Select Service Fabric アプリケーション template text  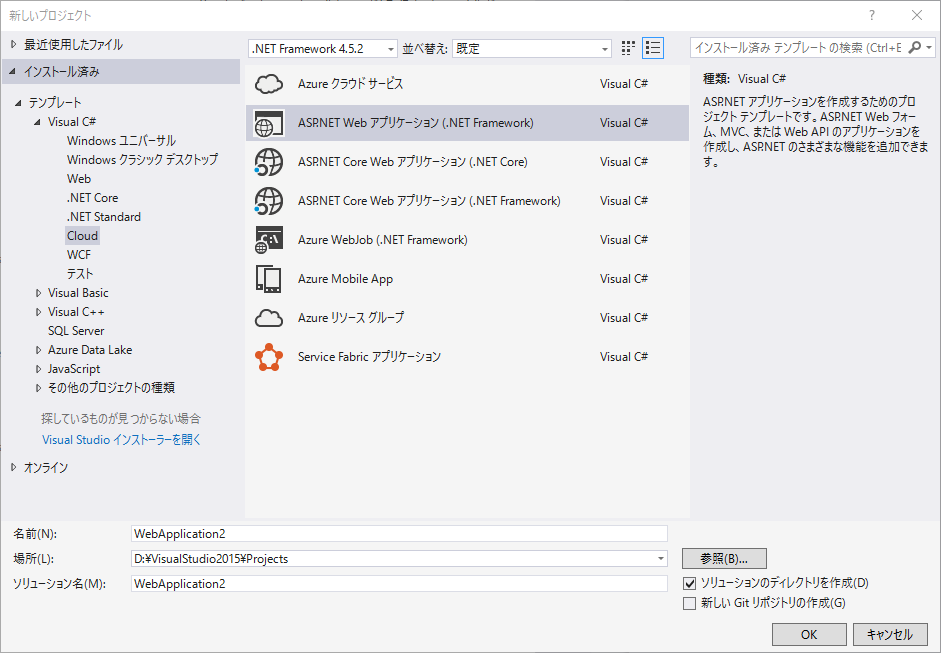pyautogui.click(x=369, y=357)
